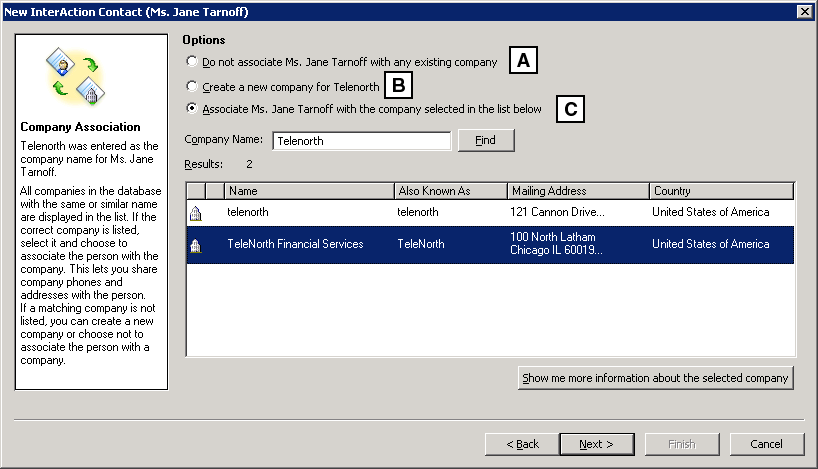Screen dimensions: 818x469
Task: Click the icon beside TeleNorth Financial Services
Action: pyautogui.click(x=195, y=245)
